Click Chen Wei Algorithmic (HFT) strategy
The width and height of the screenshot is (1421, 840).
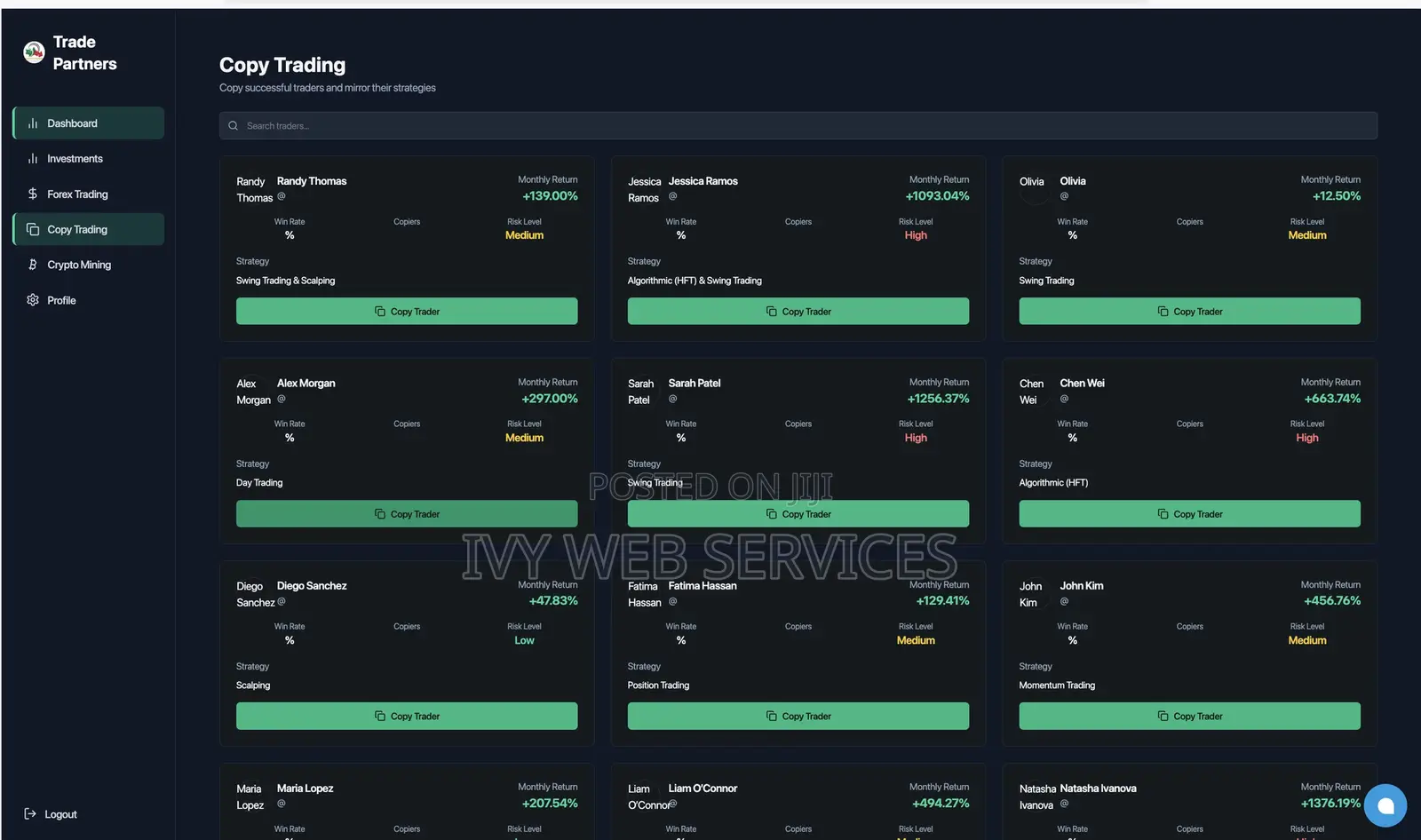[x=1053, y=483]
